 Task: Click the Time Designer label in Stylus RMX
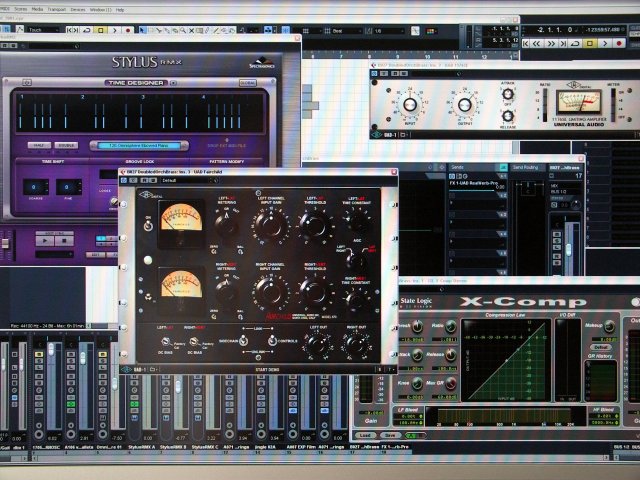(x=136, y=83)
